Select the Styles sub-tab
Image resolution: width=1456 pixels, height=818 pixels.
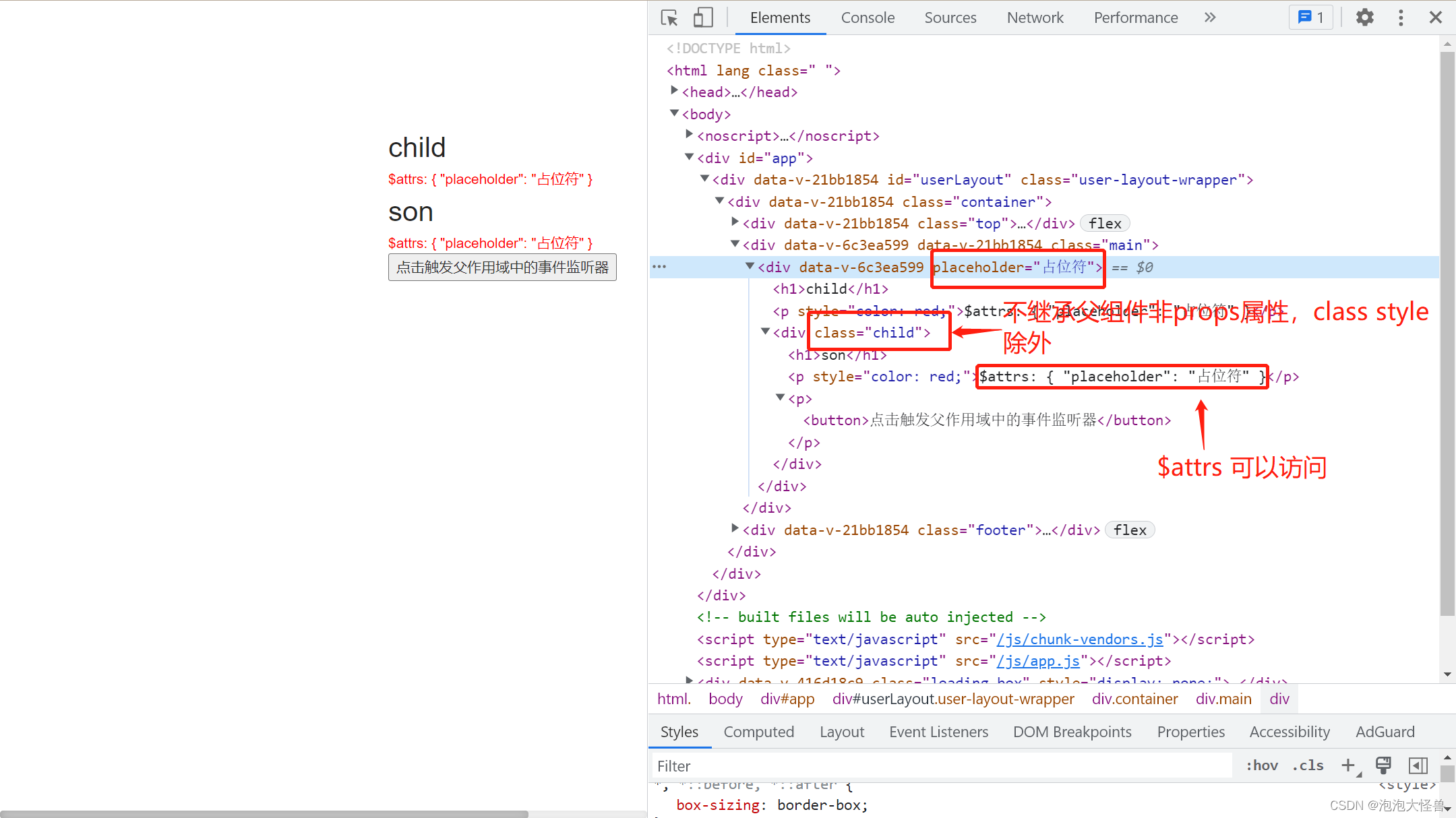679,732
